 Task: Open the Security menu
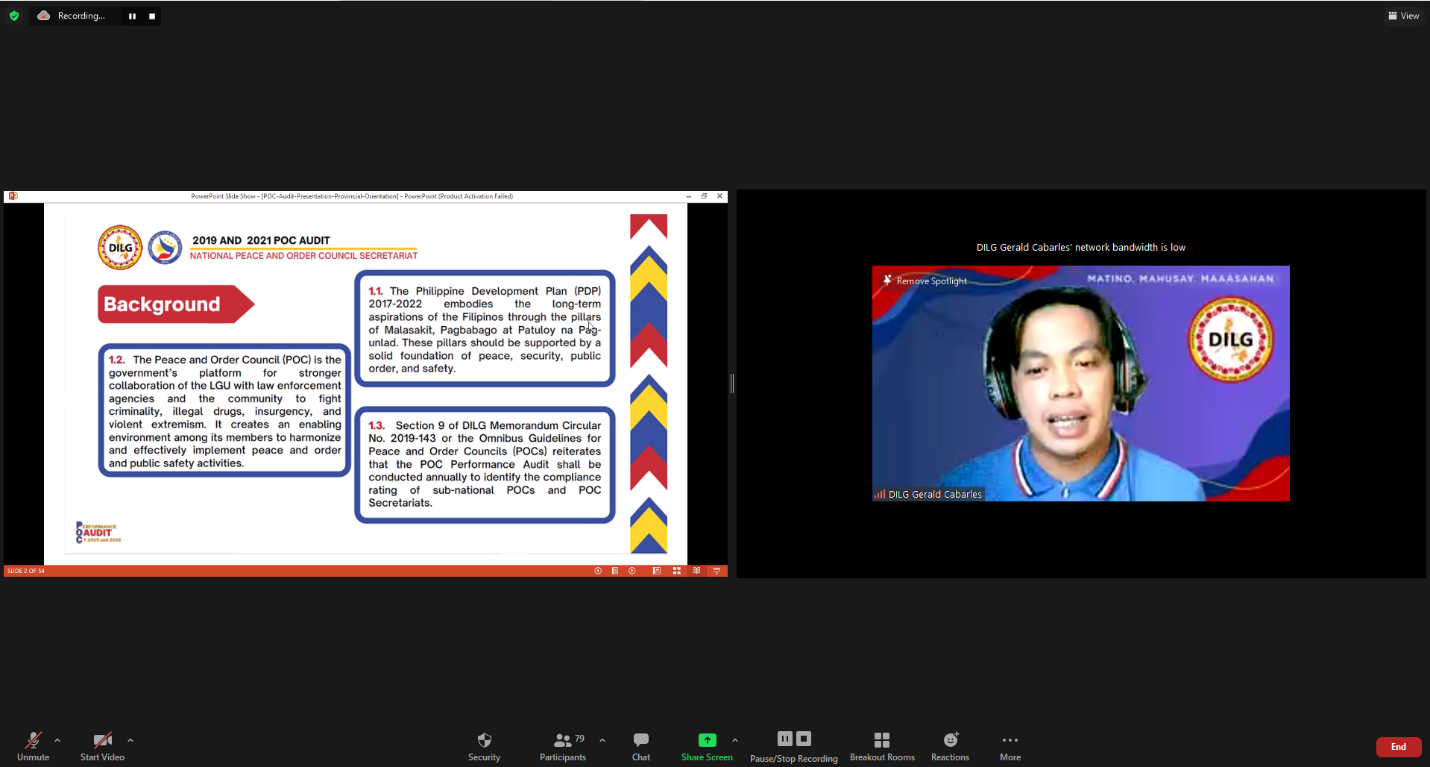484,746
